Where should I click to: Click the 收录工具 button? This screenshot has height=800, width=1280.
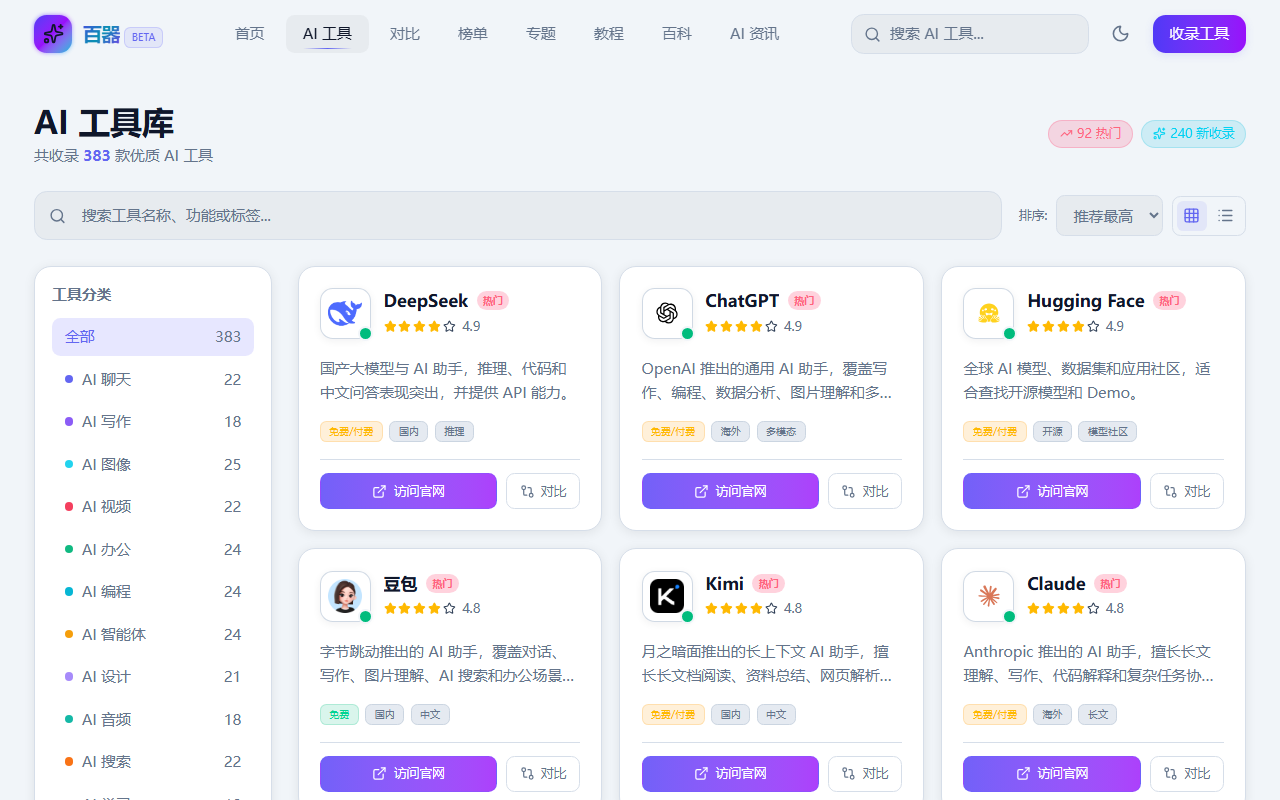tap(1199, 34)
